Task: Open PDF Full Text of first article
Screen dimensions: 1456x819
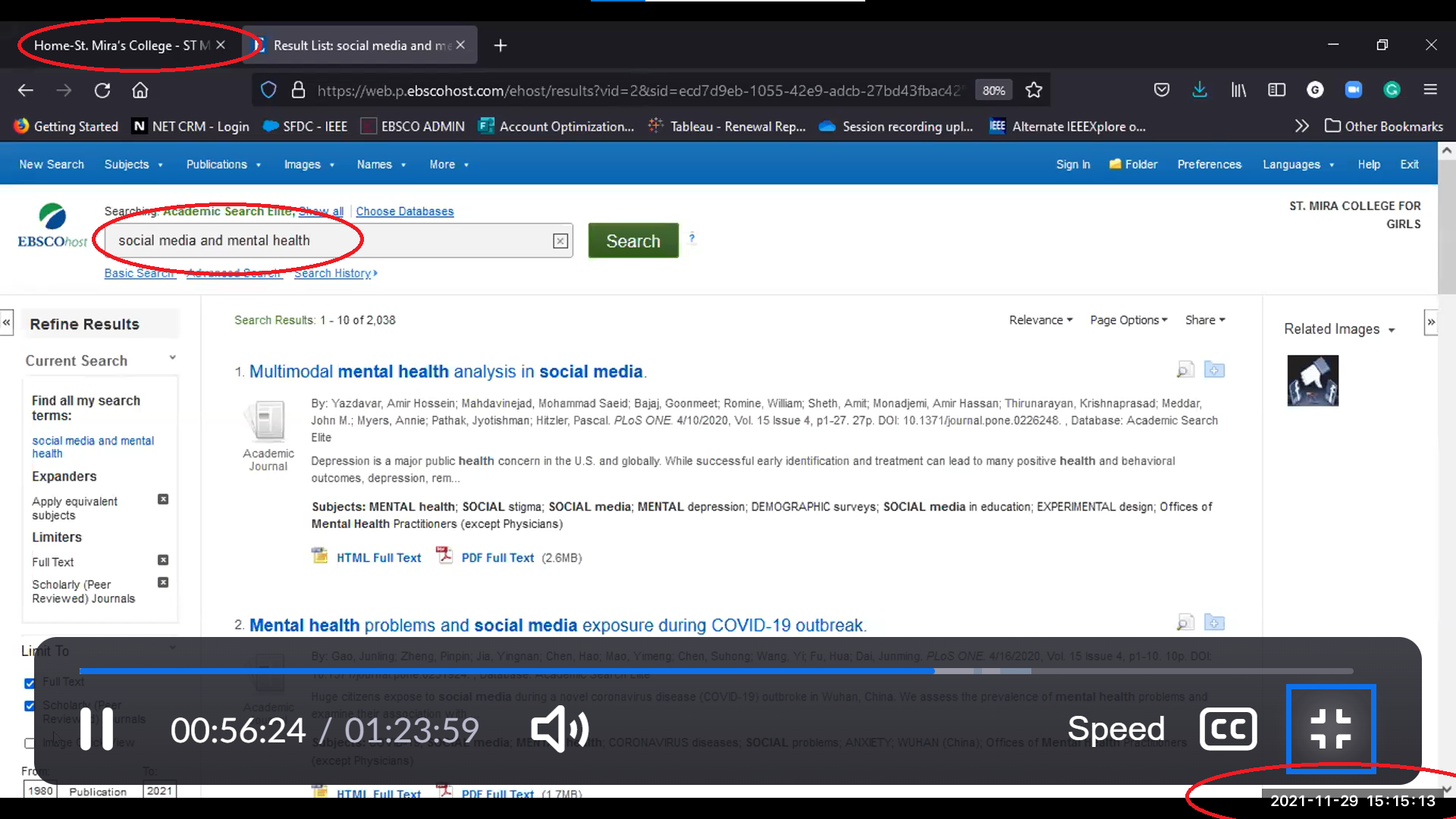Action: pos(497,557)
